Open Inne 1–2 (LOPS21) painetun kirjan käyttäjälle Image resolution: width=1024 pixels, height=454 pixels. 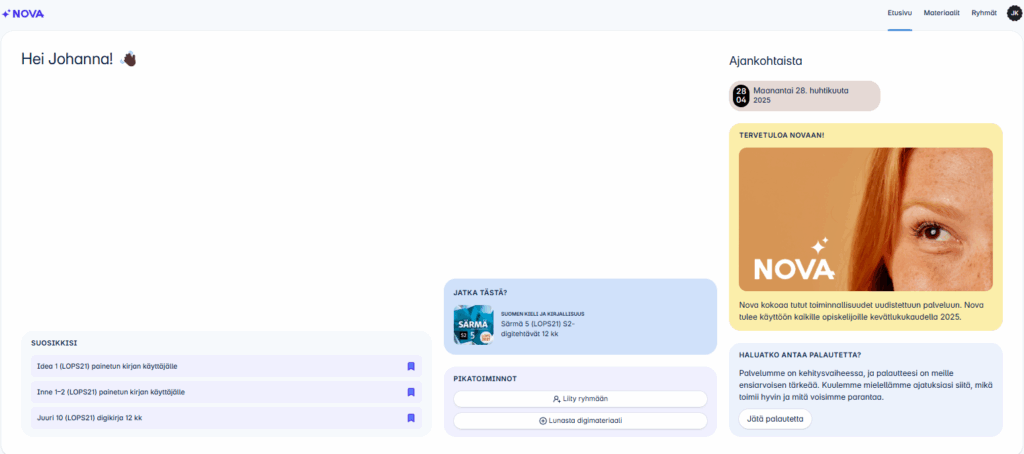226,392
